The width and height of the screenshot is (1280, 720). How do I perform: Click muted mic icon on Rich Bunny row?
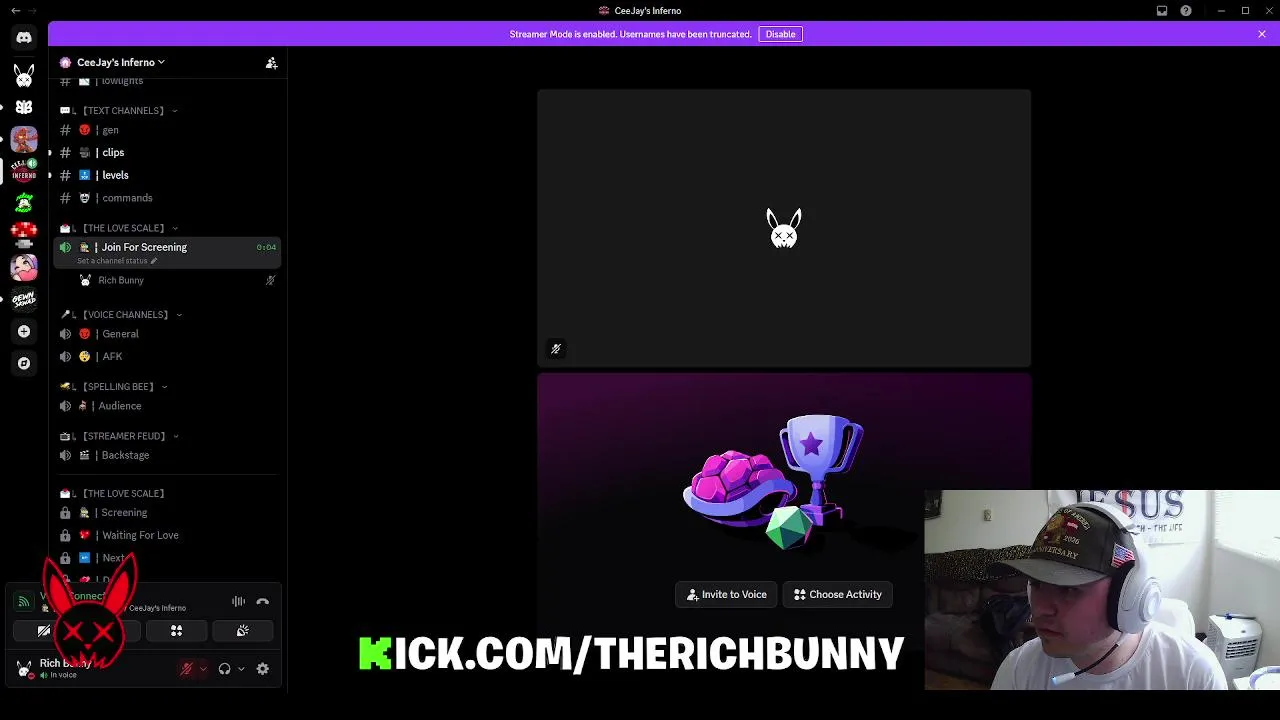(x=270, y=281)
